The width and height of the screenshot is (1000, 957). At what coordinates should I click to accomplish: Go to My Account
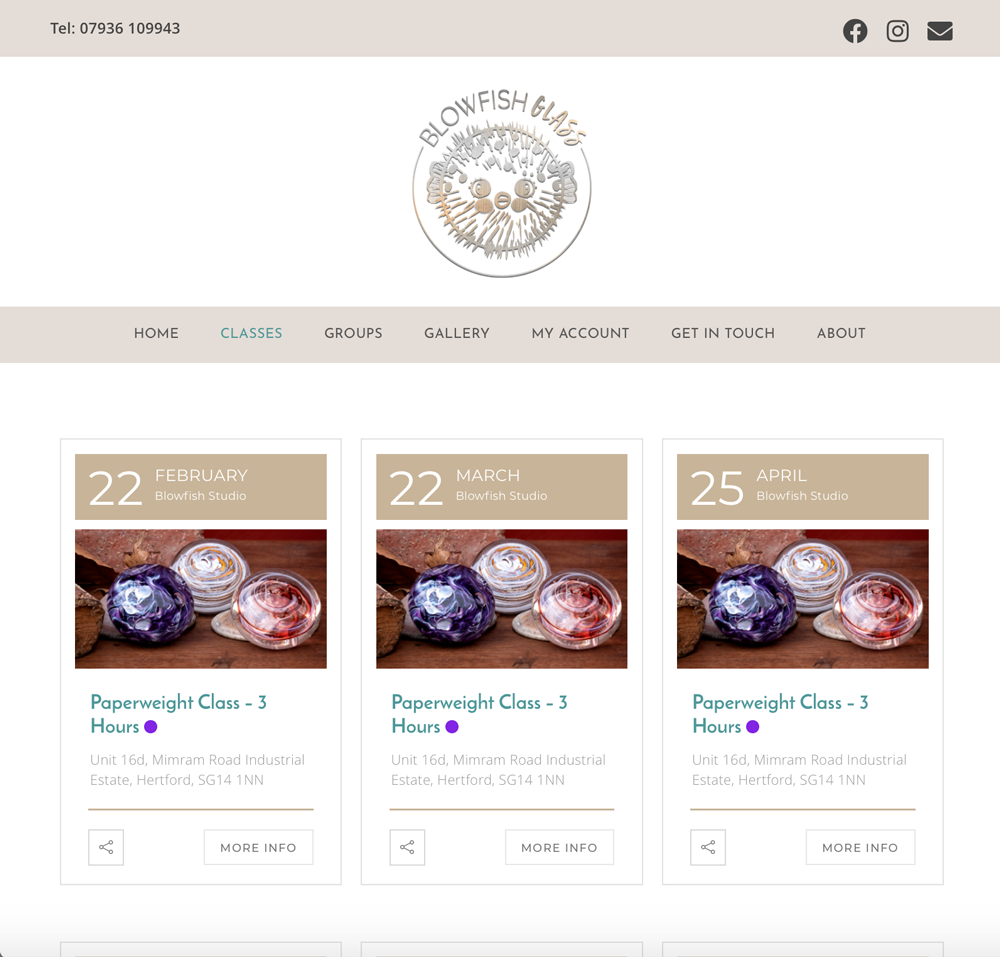580,333
